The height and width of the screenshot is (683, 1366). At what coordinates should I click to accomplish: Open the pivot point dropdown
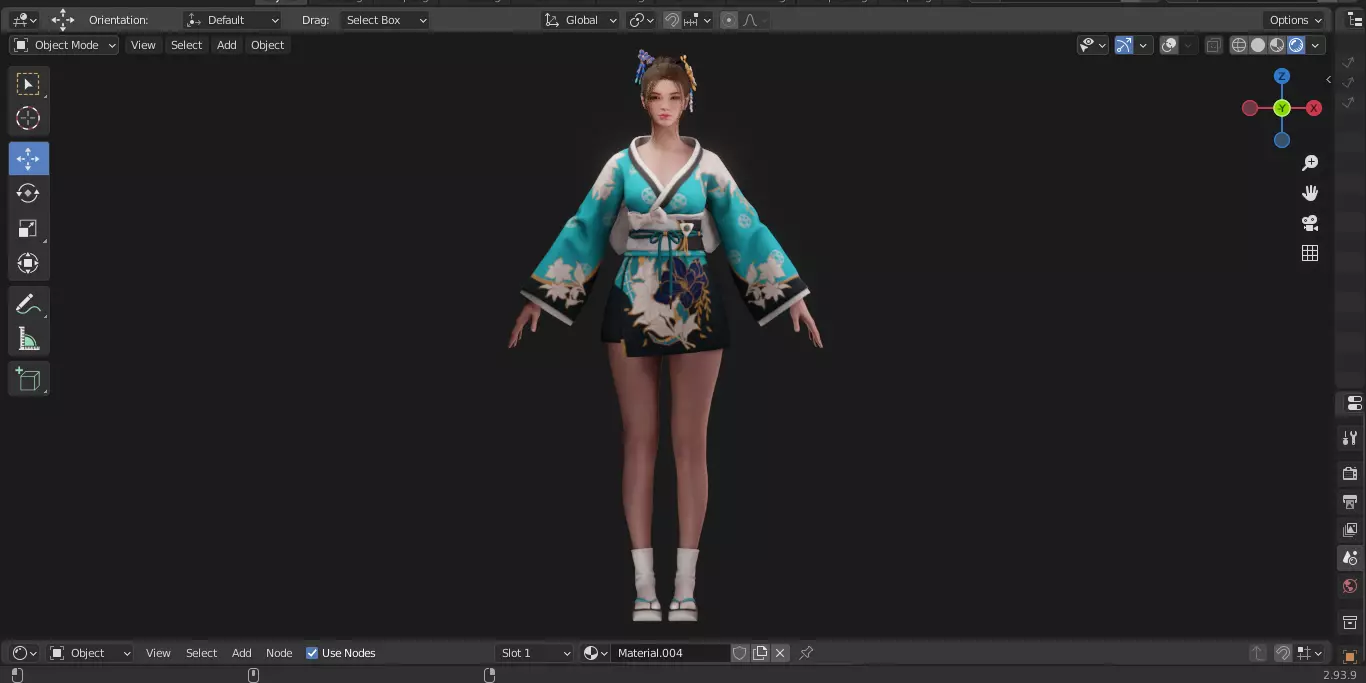point(641,20)
